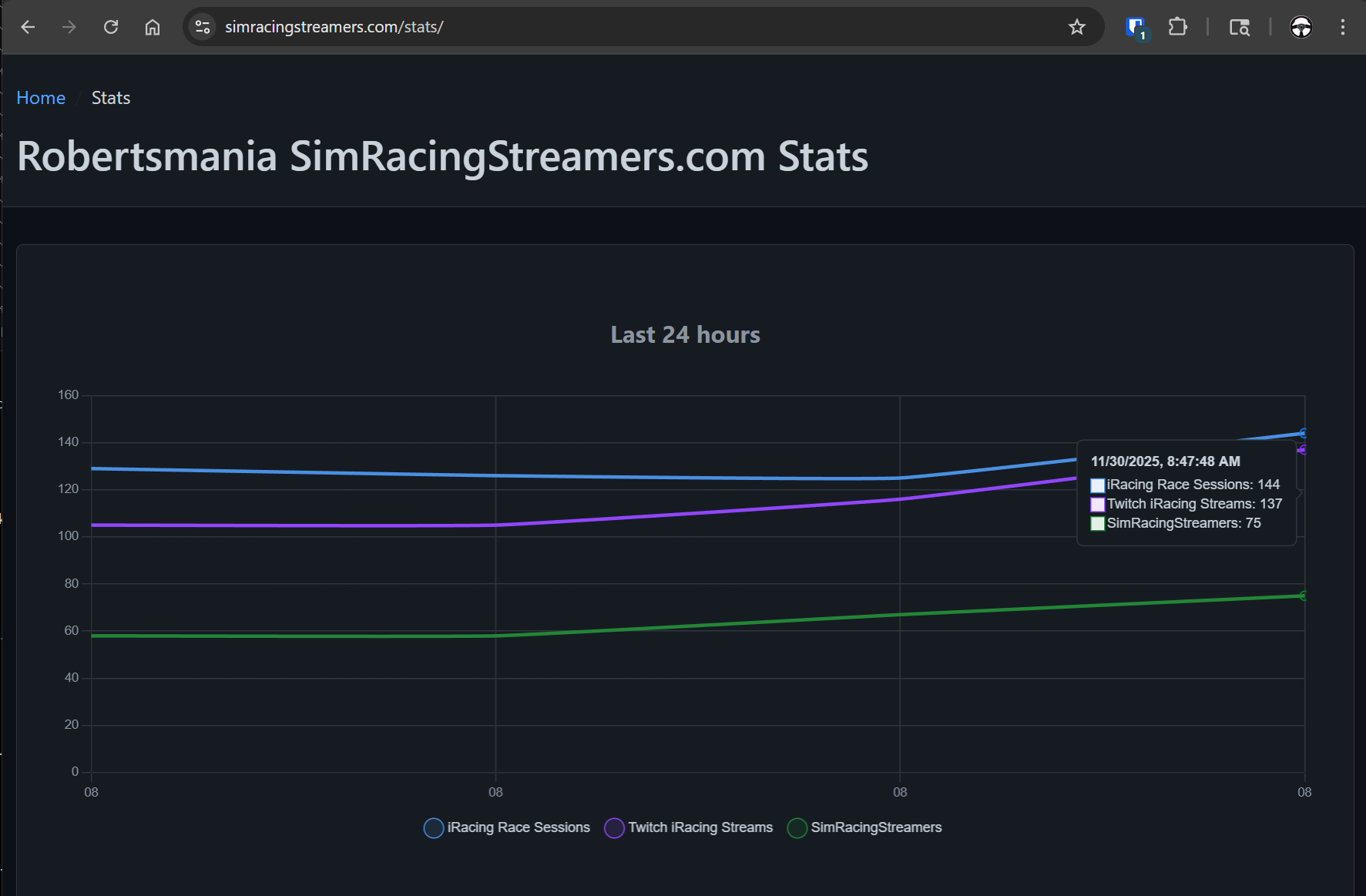This screenshot has height=896, width=1366.
Task: Click inside the address bar
Action: (539, 26)
